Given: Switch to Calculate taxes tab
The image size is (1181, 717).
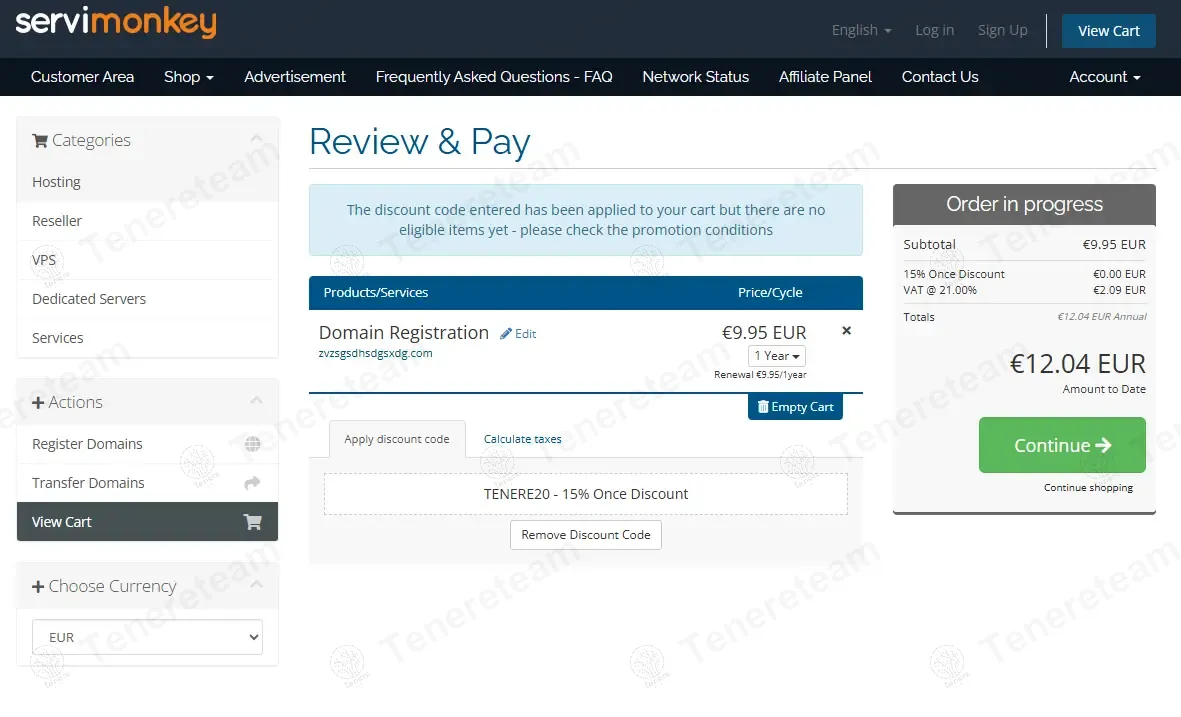Looking at the screenshot, I should pos(522,439).
